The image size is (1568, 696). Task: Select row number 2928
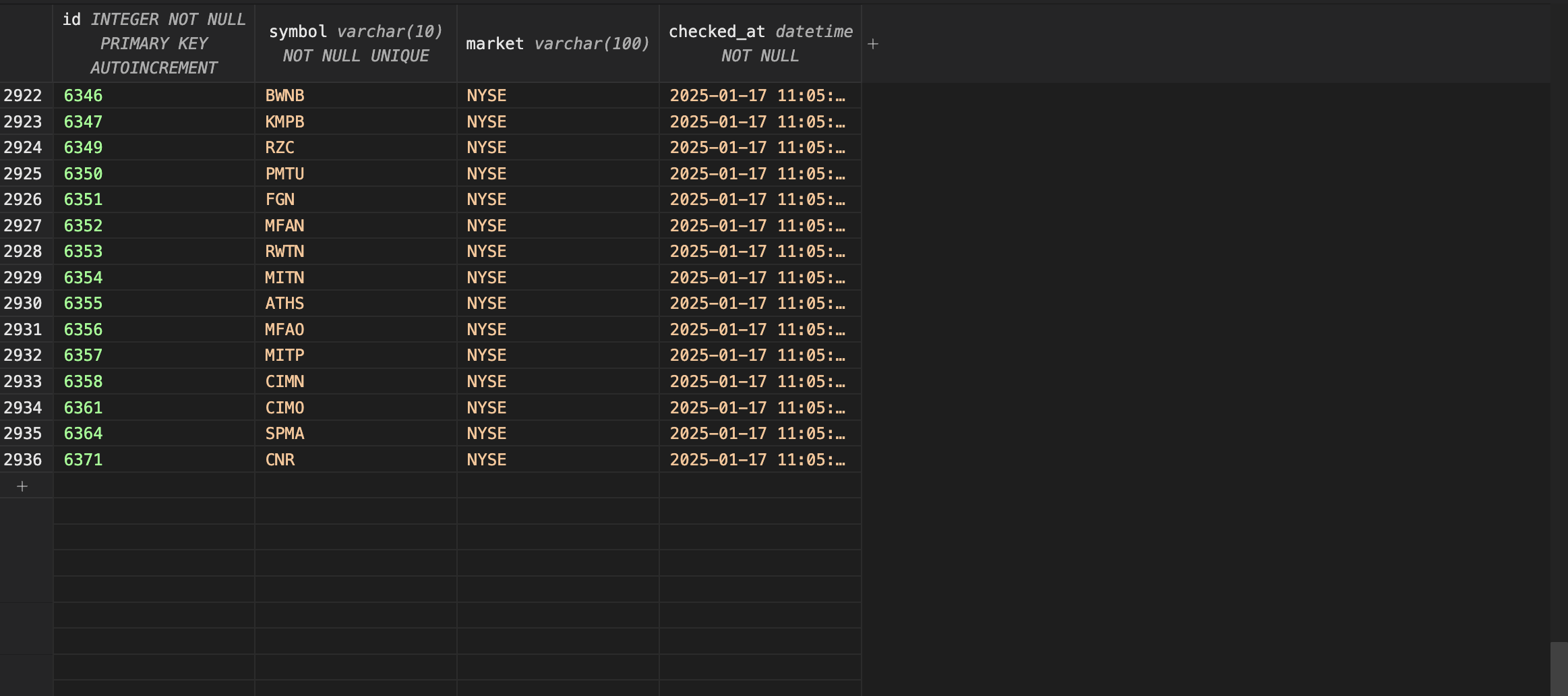pos(26,252)
